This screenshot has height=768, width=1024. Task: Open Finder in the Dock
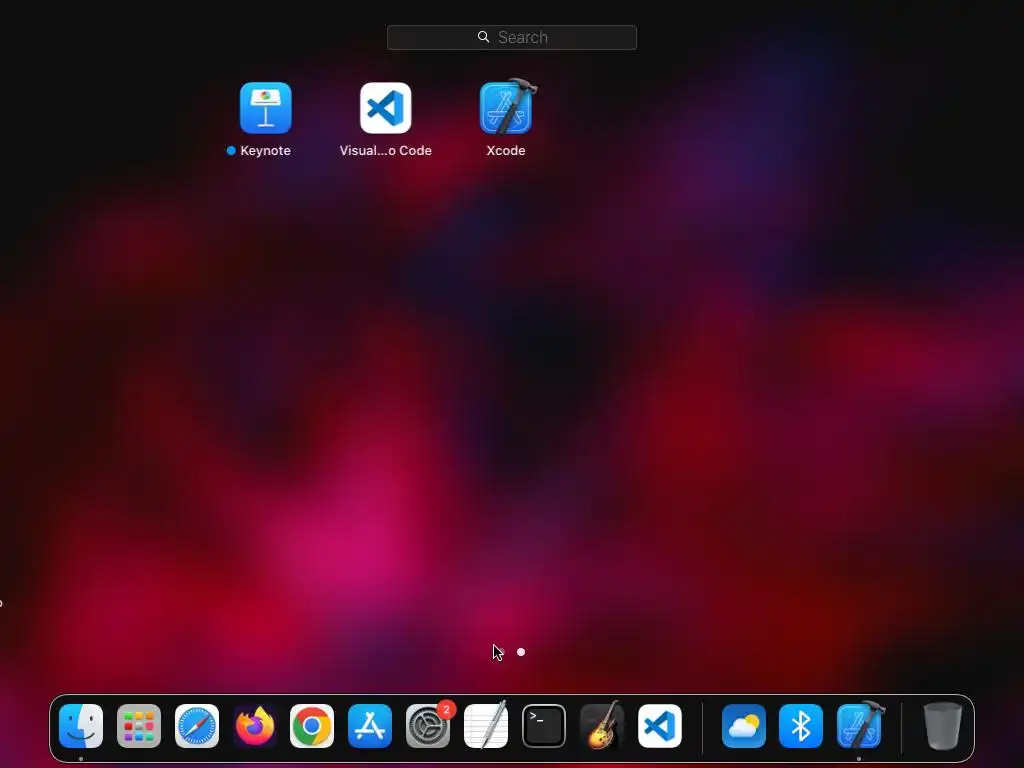pos(81,726)
